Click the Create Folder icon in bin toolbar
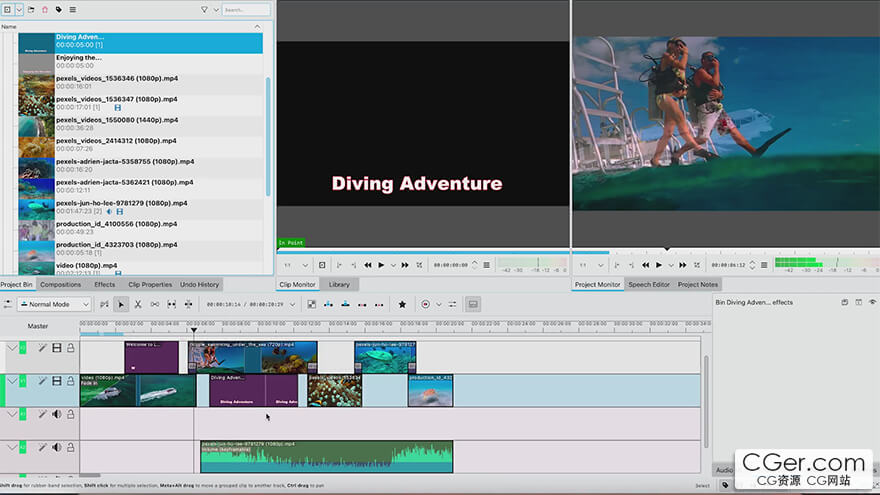Viewport: 880px width, 495px height. [31, 10]
